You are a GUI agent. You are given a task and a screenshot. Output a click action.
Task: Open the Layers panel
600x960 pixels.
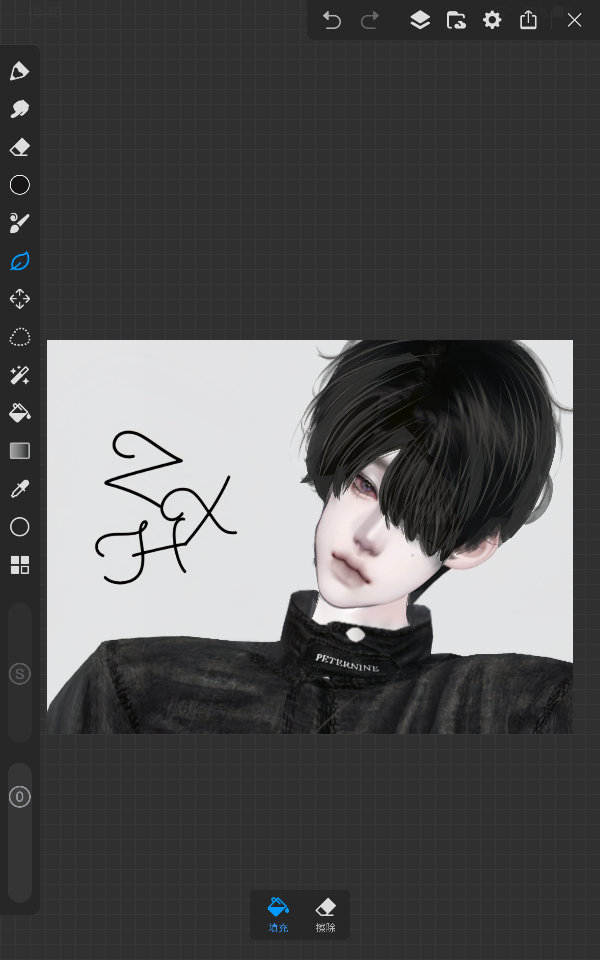point(420,20)
